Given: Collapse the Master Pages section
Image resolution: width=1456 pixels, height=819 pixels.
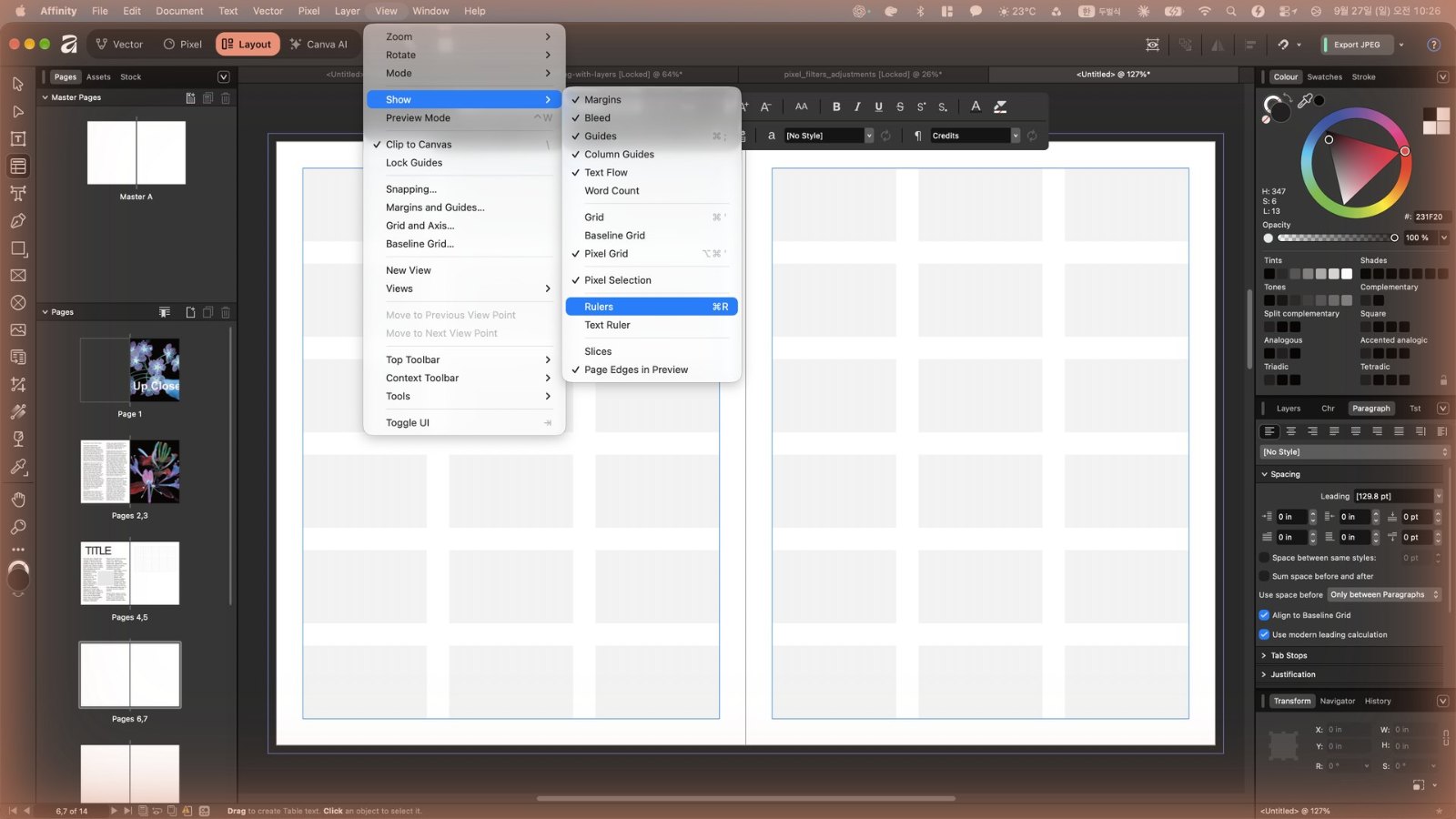Looking at the screenshot, I should (45, 97).
